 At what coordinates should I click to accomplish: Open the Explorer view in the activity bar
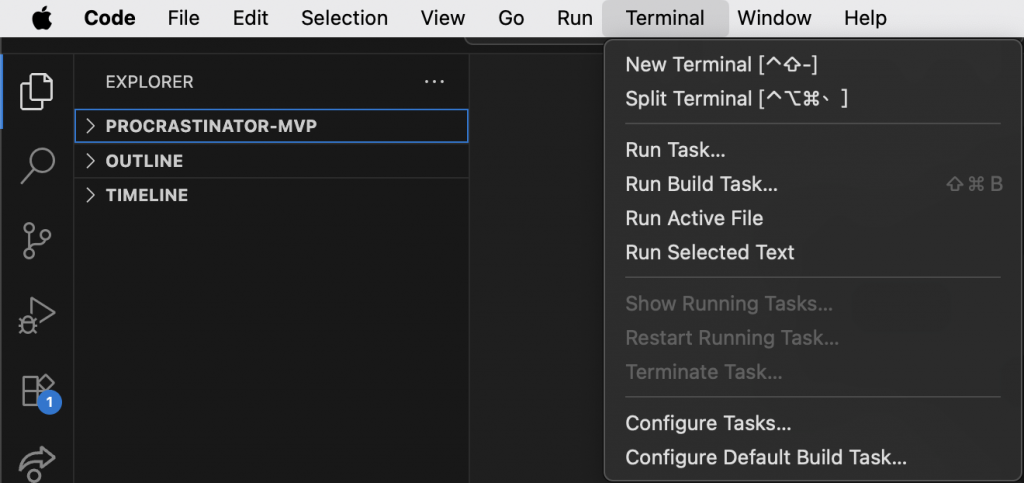tap(37, 91)
